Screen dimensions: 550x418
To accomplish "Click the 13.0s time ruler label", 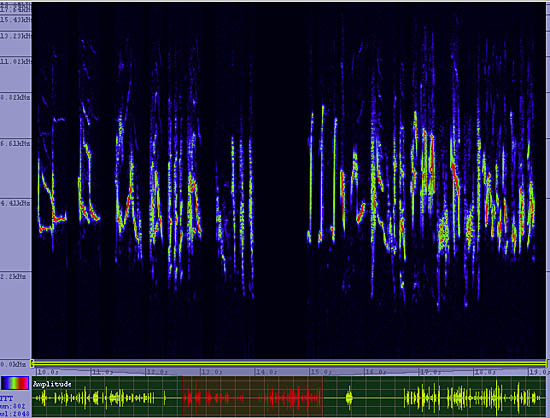I will click(x=212, y=372).
